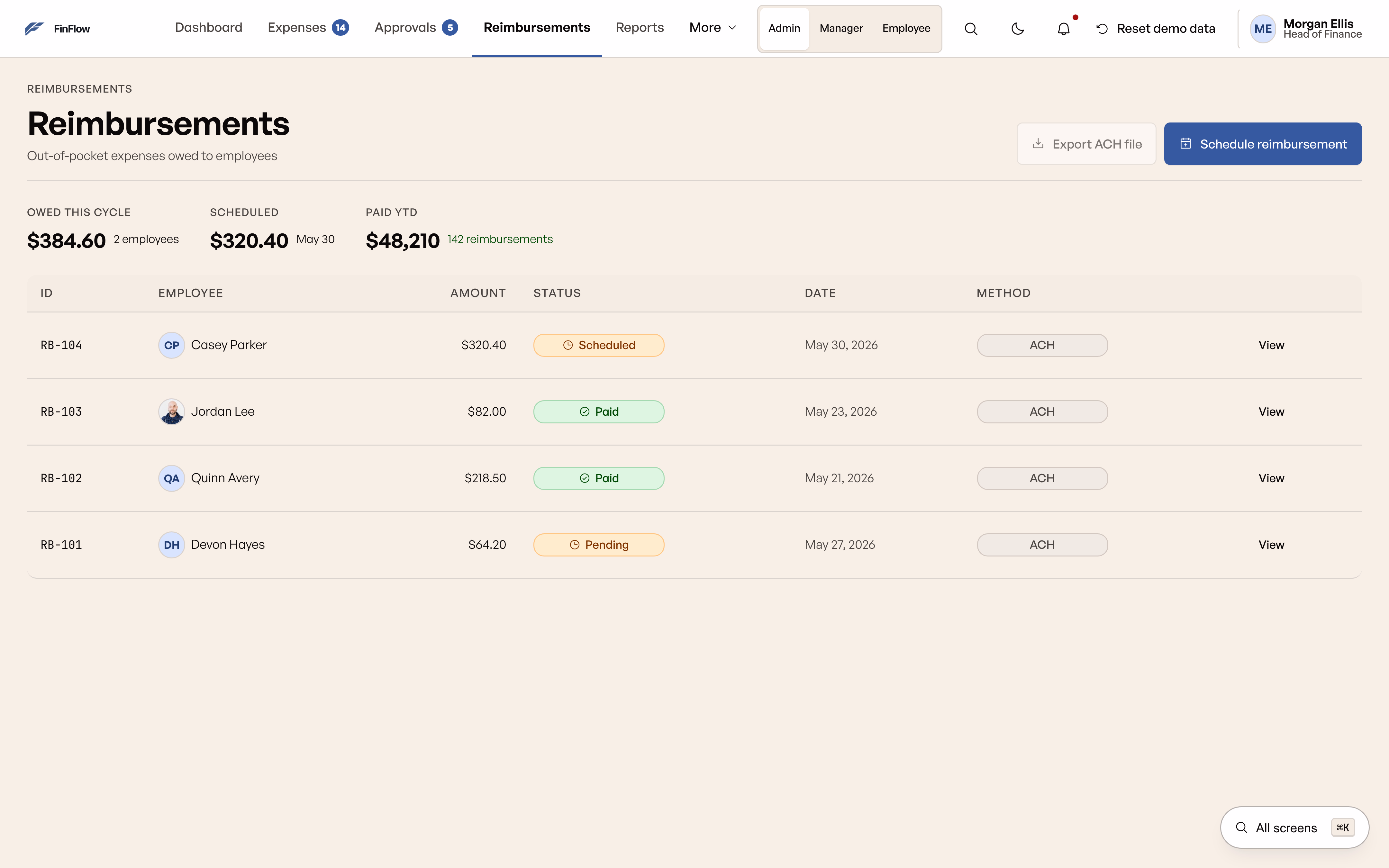Click the Expenses count badge 14
The width and height of the screenshot is (1389, 868).
(340, 28)
